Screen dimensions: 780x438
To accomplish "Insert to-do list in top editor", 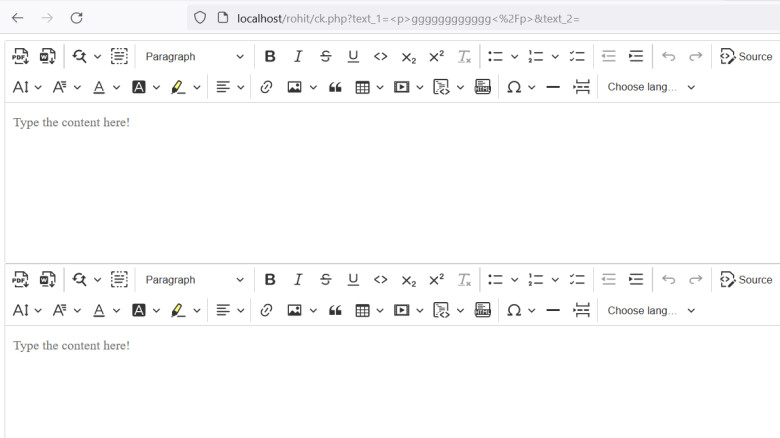I will tap(577, 56).
